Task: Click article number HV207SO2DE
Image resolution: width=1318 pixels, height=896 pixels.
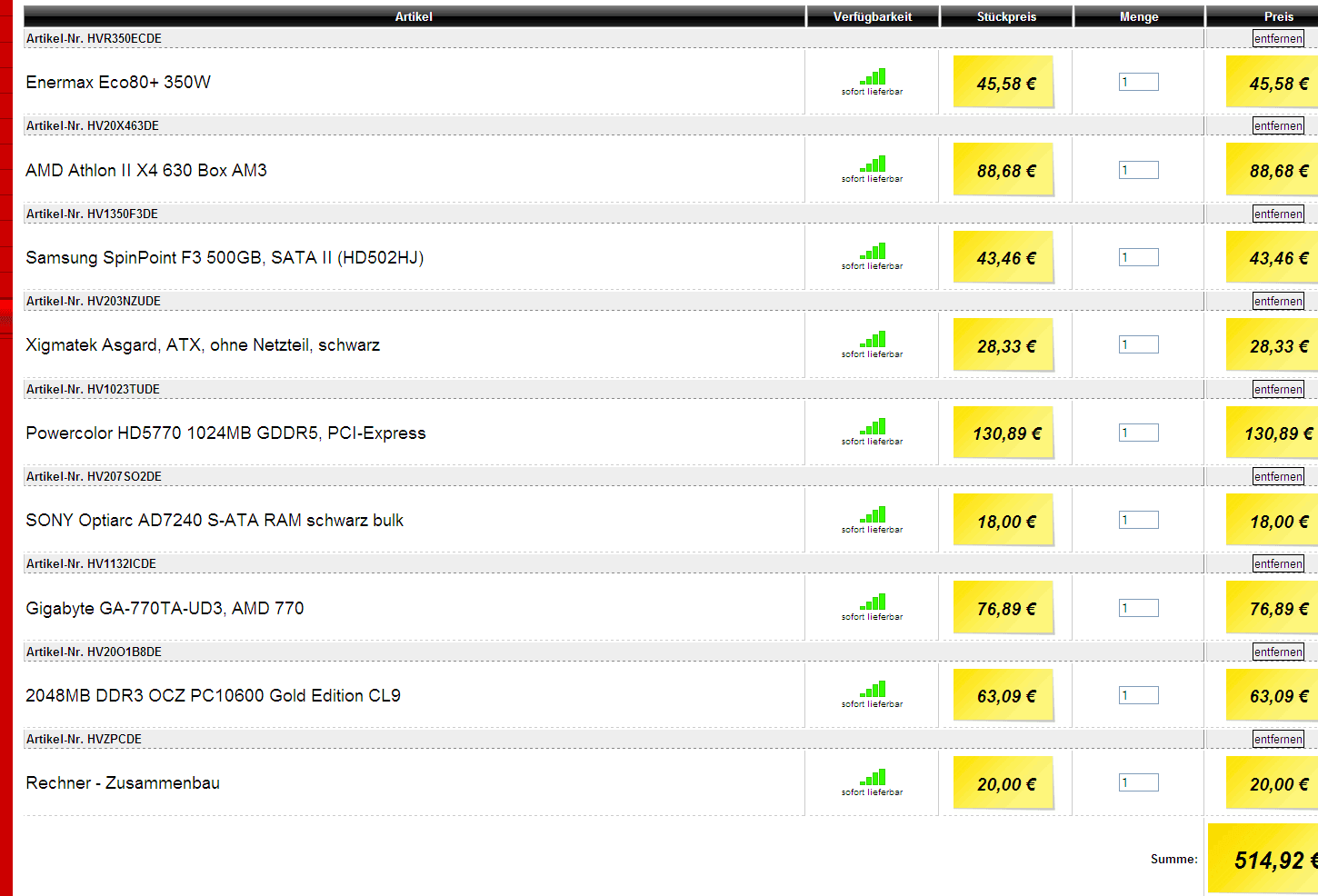Action: click(125, 476)
